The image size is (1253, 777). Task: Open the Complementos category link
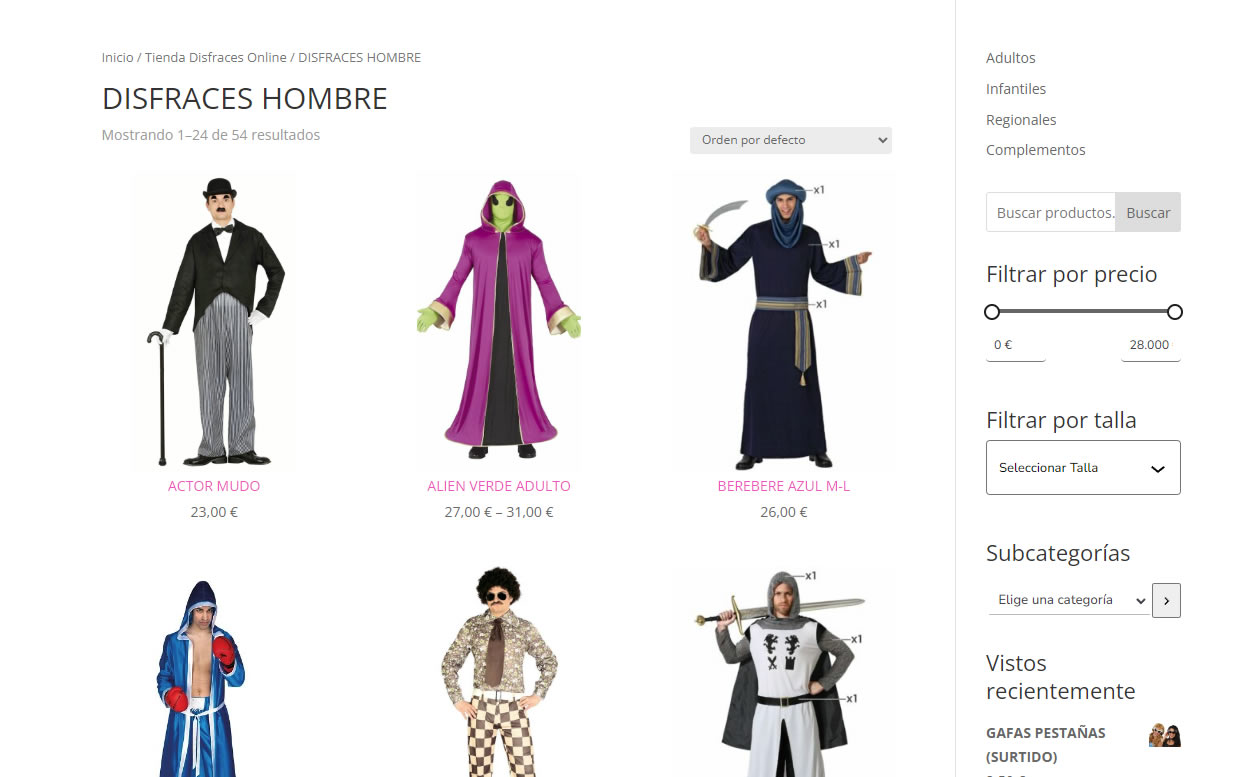click(x=1036, y=150)
